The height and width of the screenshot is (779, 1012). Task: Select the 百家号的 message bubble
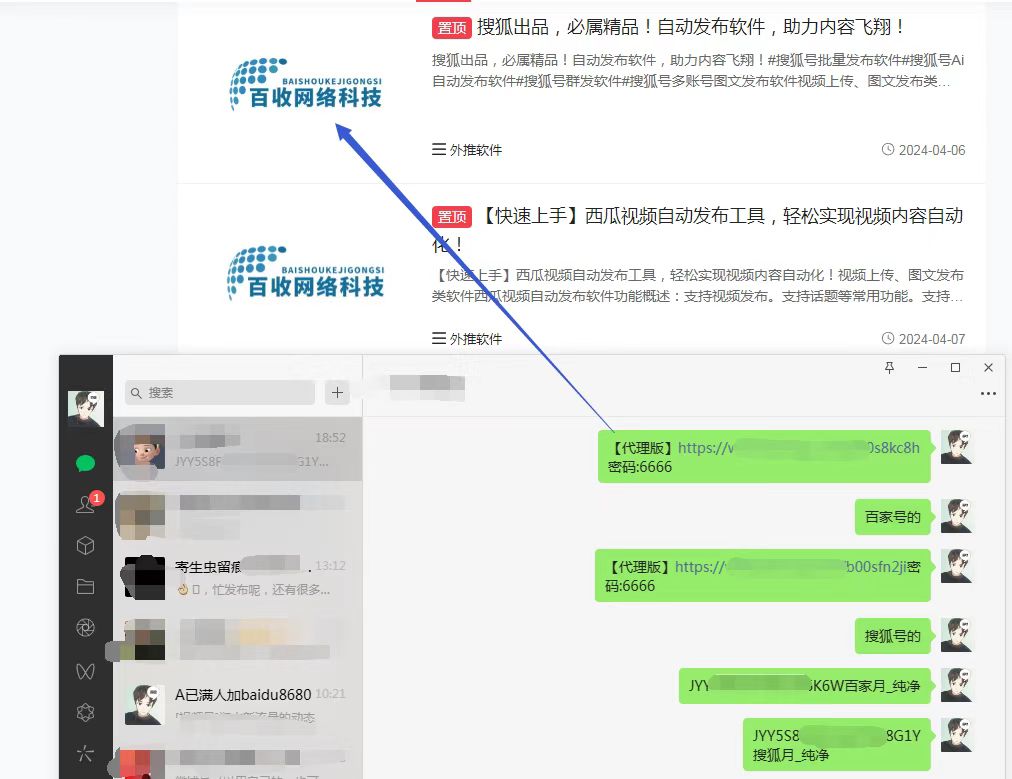(893, 517)
